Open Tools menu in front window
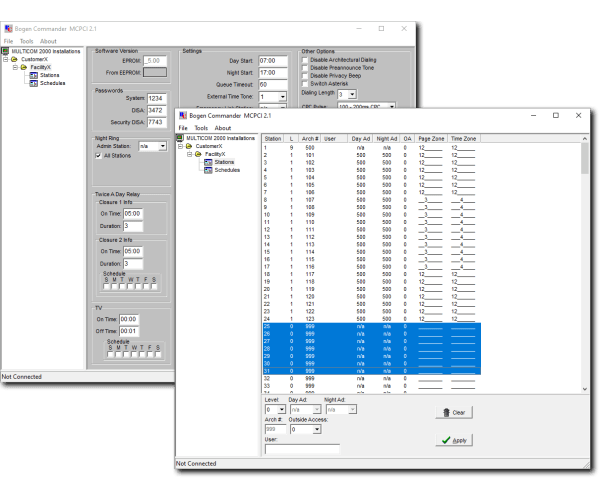The width and height of the screenshot is (600, 500). coord(201,128)
